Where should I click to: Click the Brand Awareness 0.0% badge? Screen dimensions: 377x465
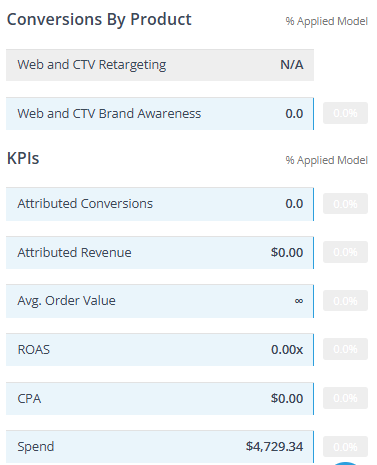345,113
